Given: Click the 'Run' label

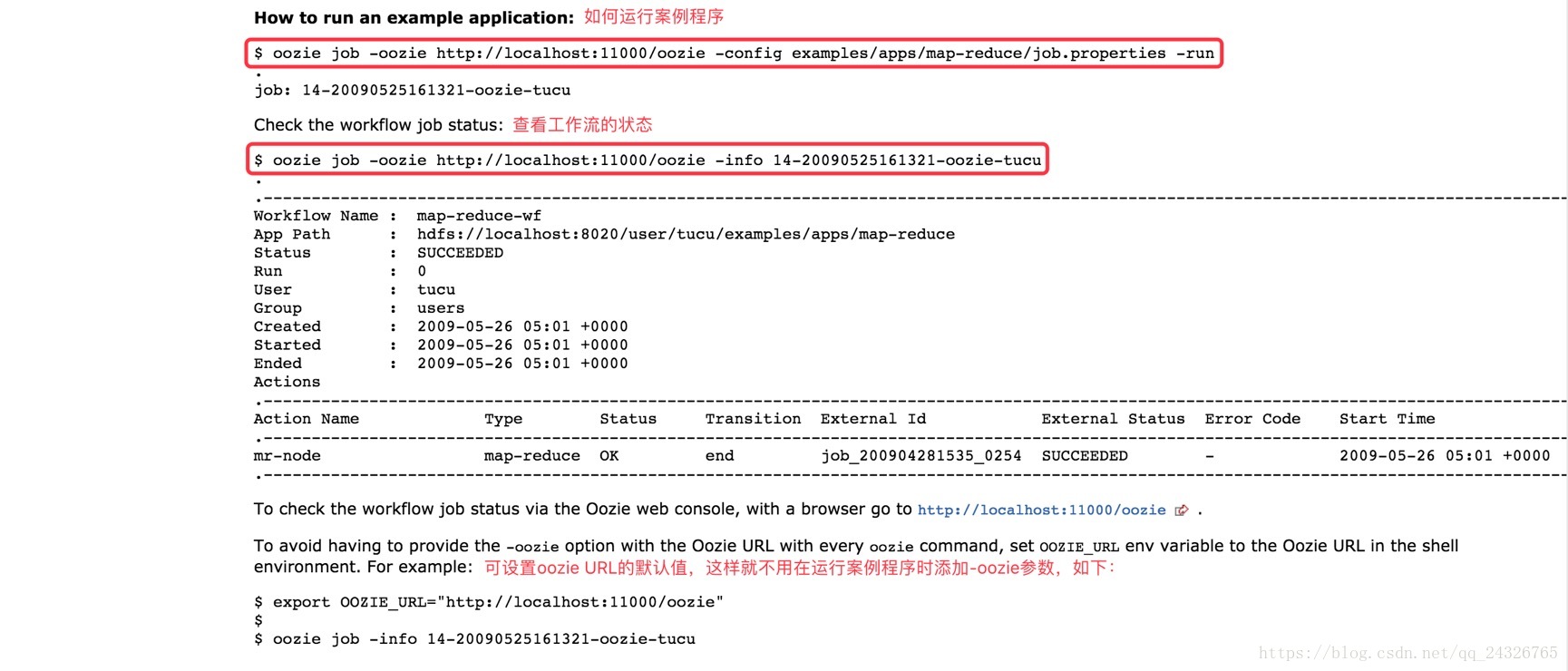Looking at the screenshot, I should coord(268,271).
